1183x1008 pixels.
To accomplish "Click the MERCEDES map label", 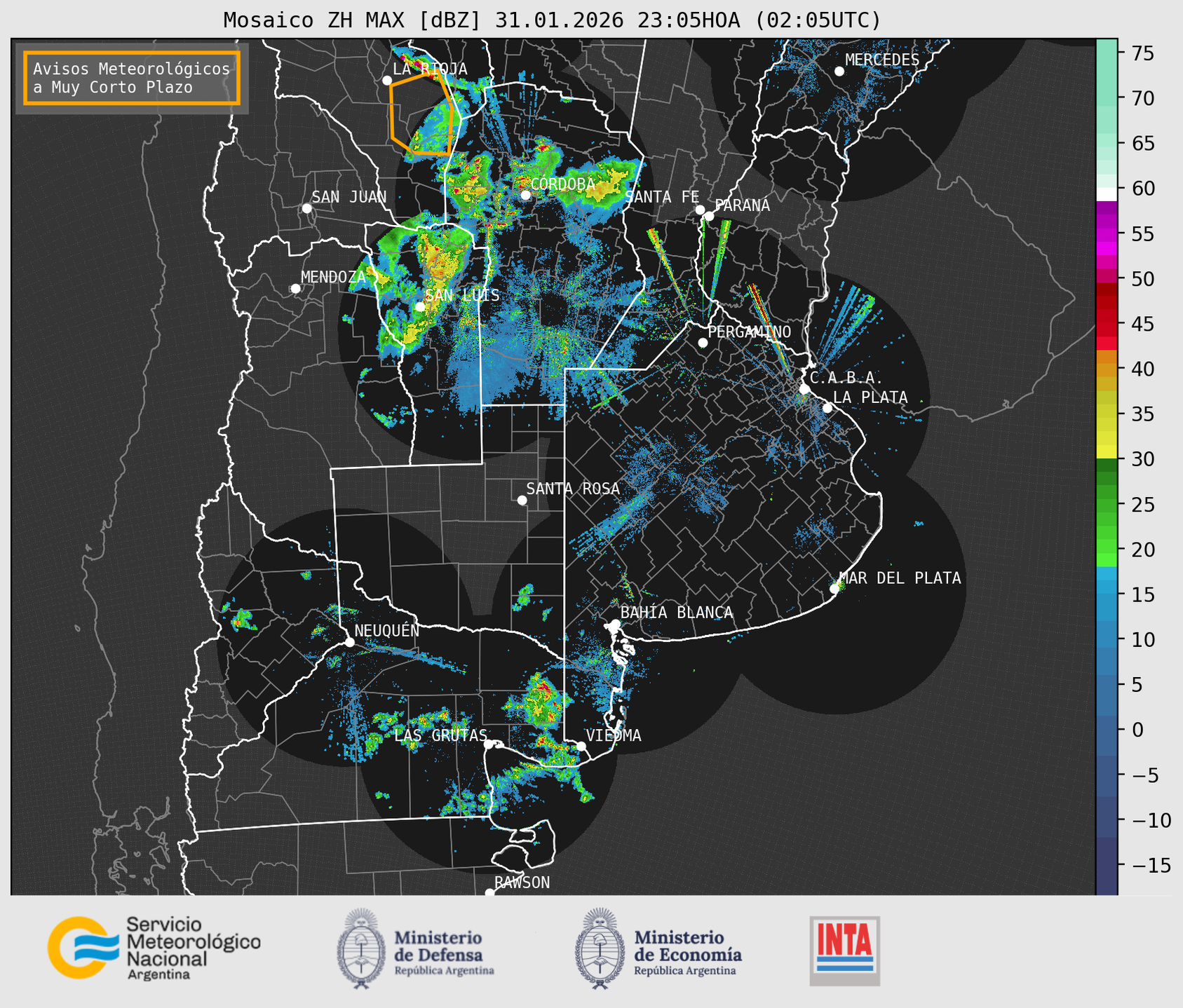I will coord(882,60).
